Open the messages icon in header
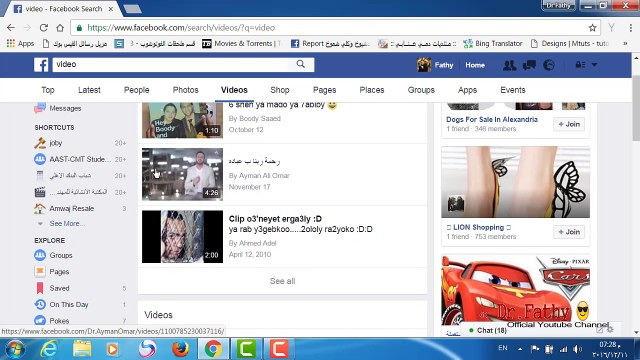 [529, 65]
